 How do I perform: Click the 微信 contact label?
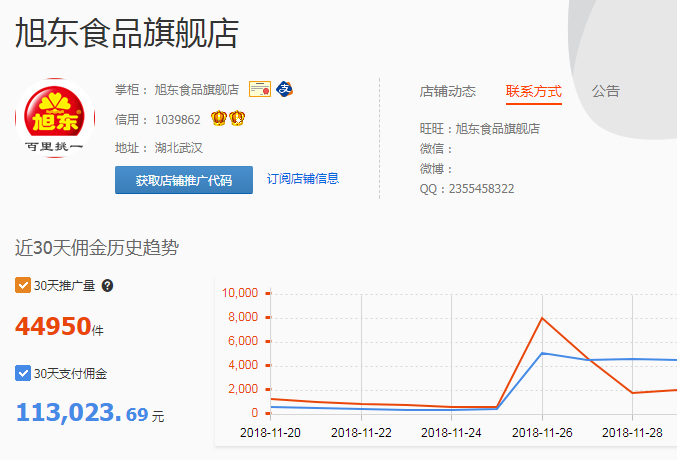click(435, 149)
